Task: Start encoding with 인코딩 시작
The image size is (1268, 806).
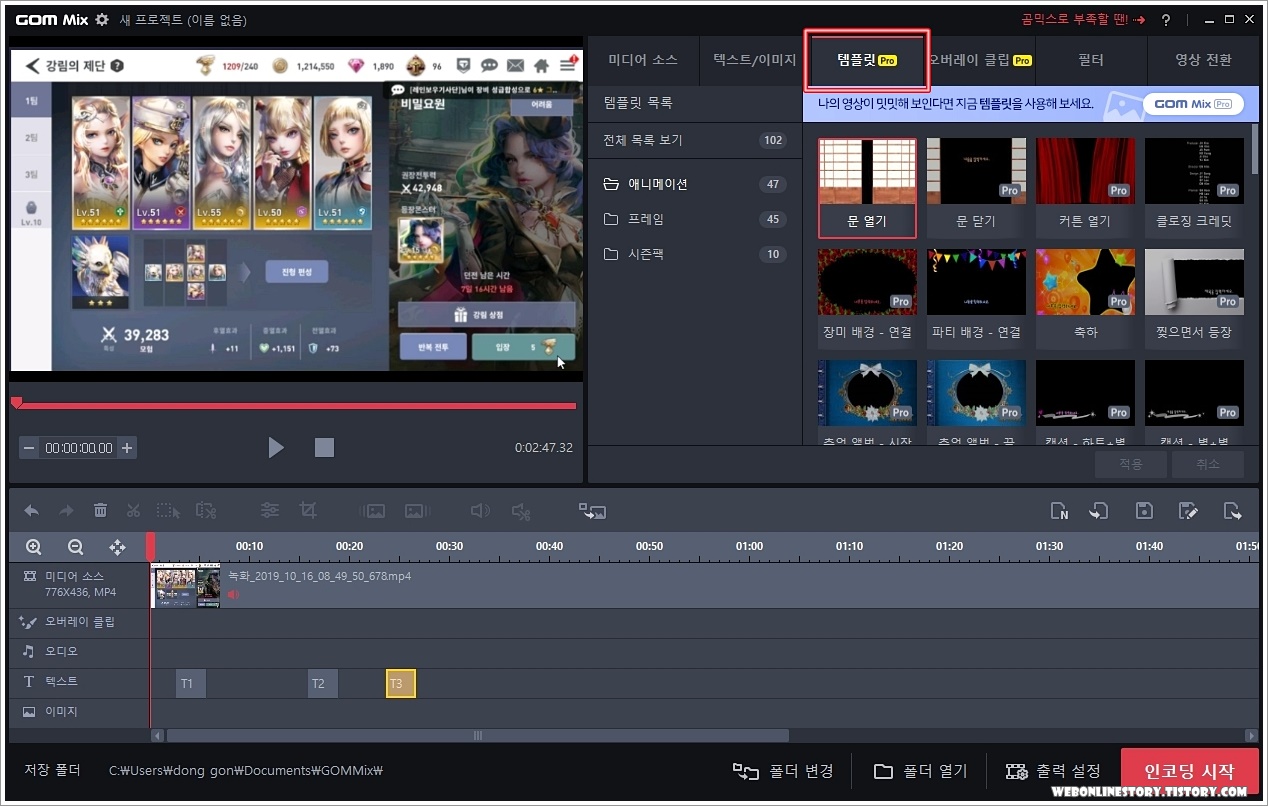Action: tap(1189, 772)
